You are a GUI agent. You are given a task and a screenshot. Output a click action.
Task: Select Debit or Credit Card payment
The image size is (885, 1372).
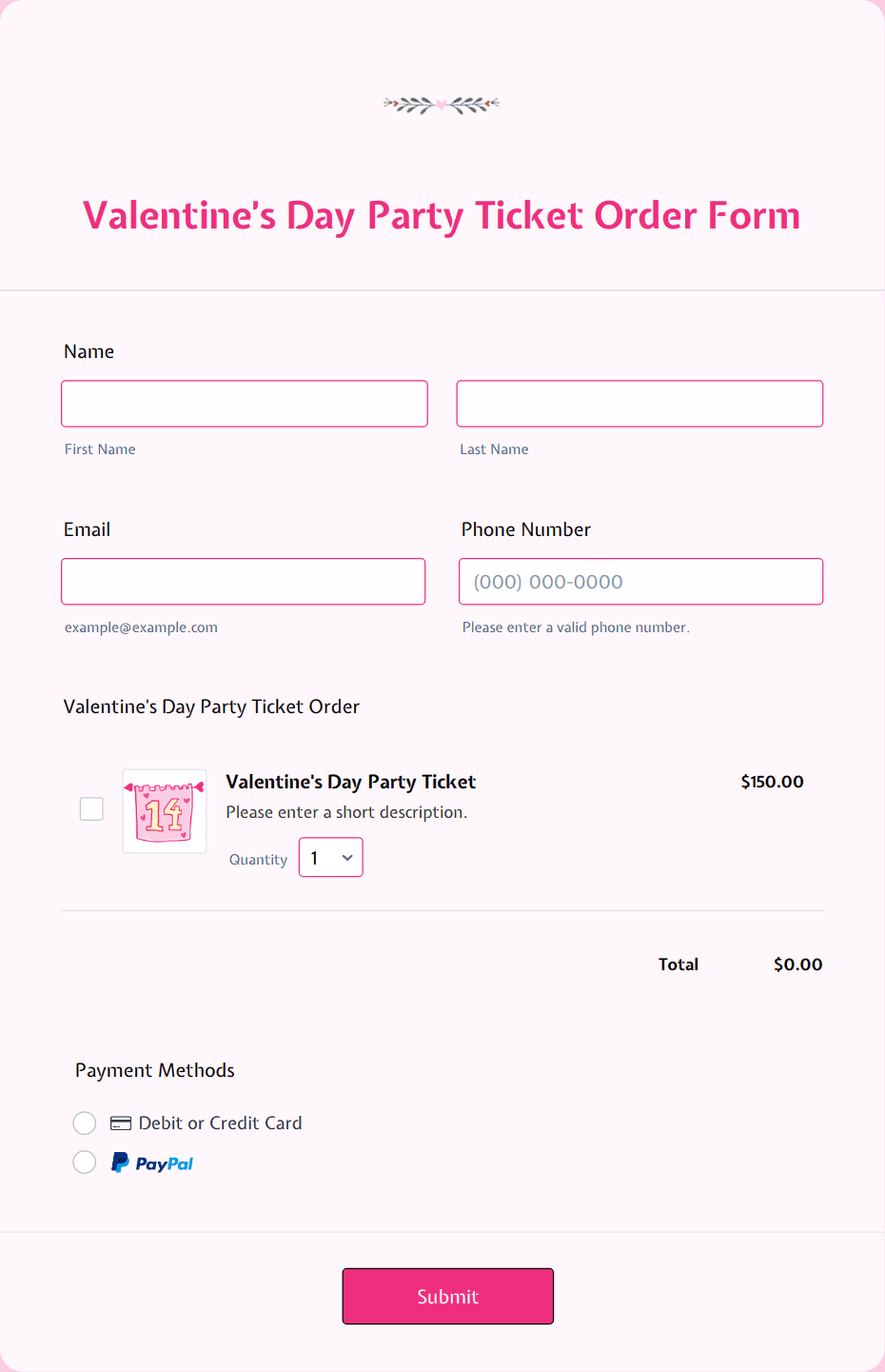click(x=85, y=1123)
